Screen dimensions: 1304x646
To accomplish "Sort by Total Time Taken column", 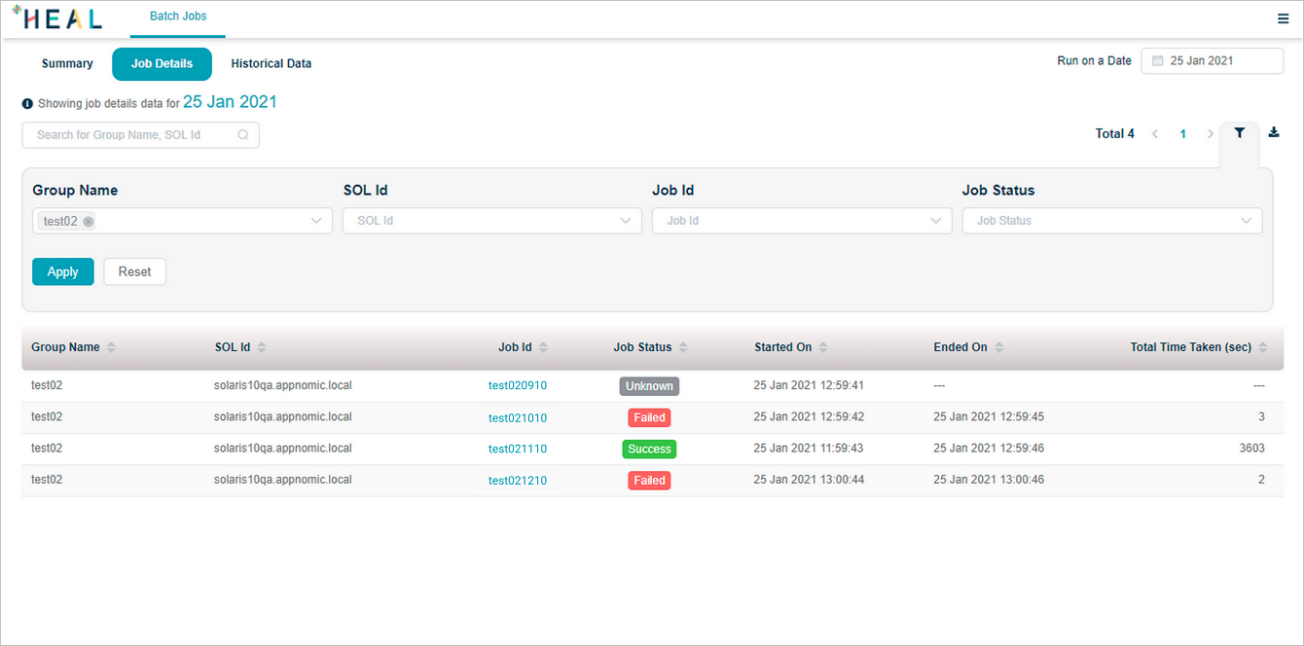I will point(1263,348).
